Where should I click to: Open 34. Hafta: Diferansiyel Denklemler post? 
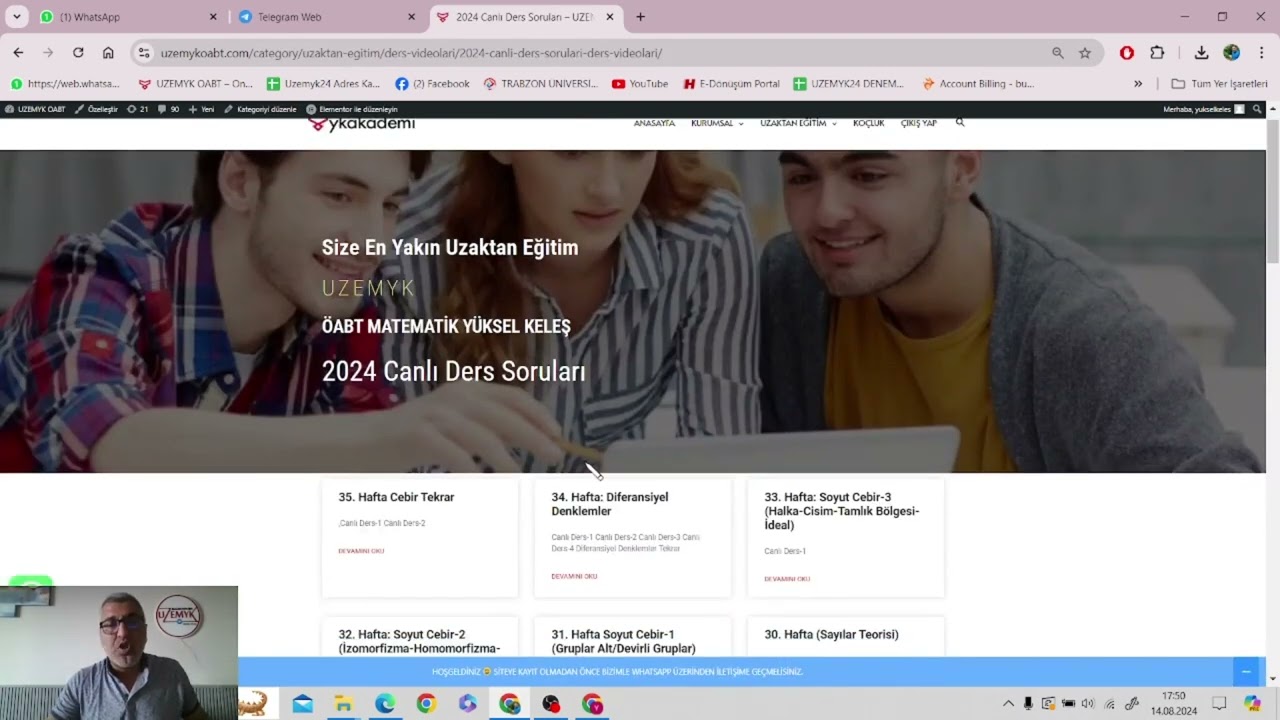pyautogui.click(x=610, y=504)
